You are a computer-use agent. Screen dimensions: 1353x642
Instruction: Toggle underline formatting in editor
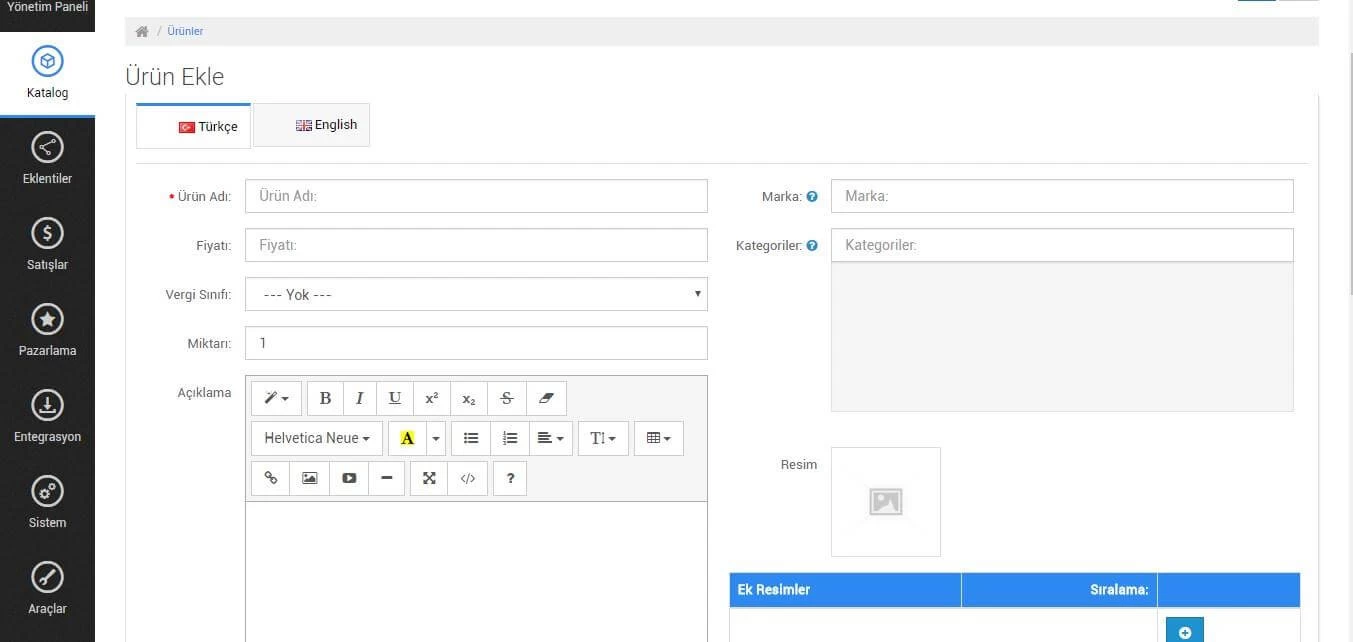395,398
